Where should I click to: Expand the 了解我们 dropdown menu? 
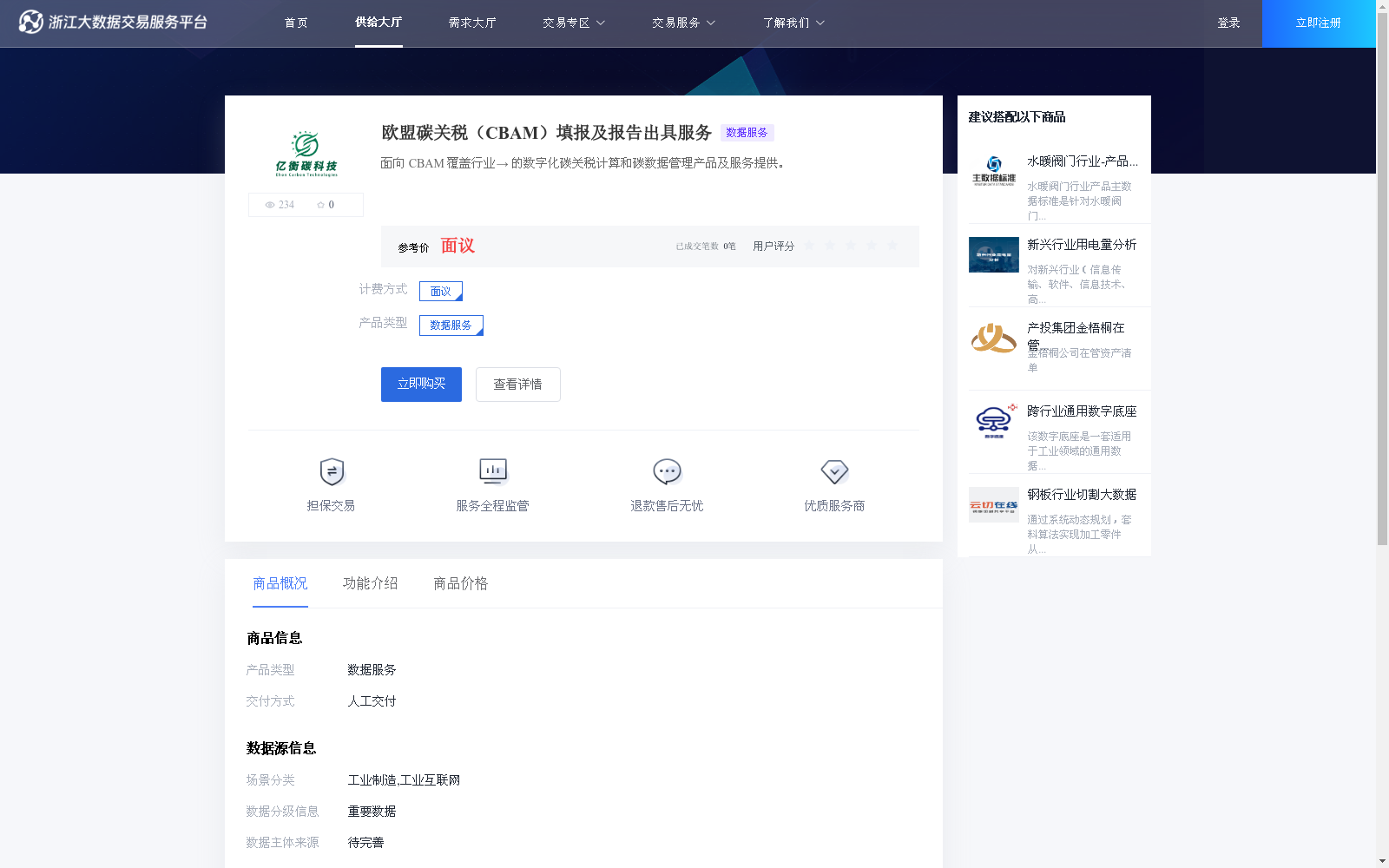pyautogui.click(x=793, y=23)
